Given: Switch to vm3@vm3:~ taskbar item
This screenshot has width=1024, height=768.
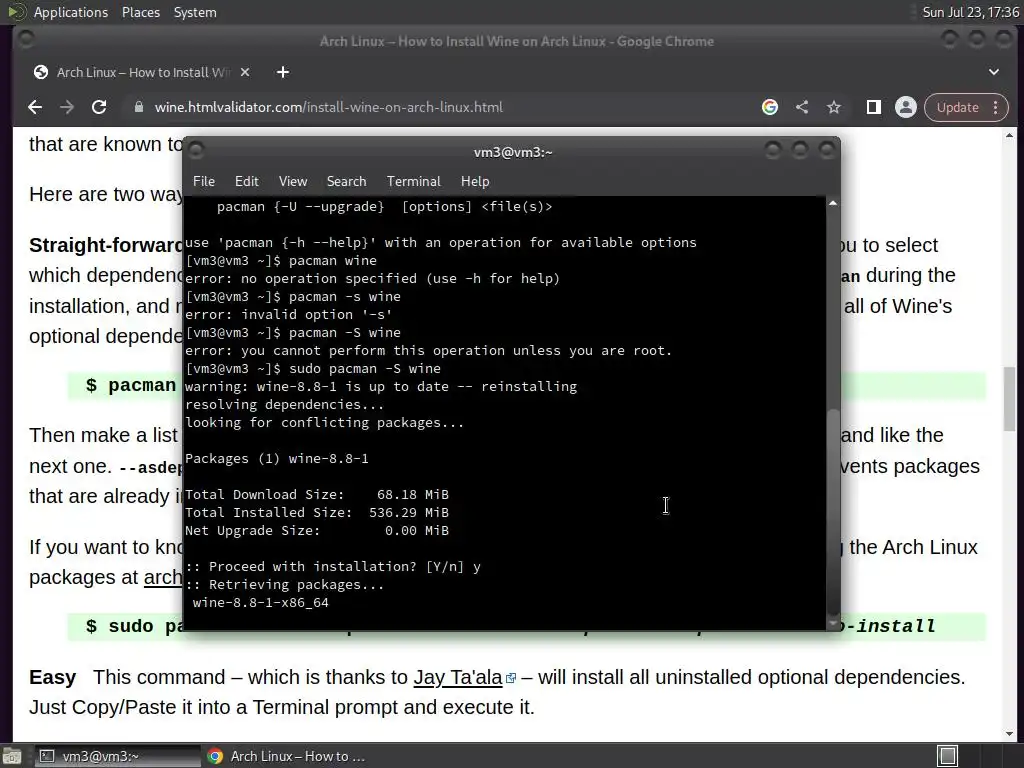Looking at the screenshot, I should click(118, 756).
